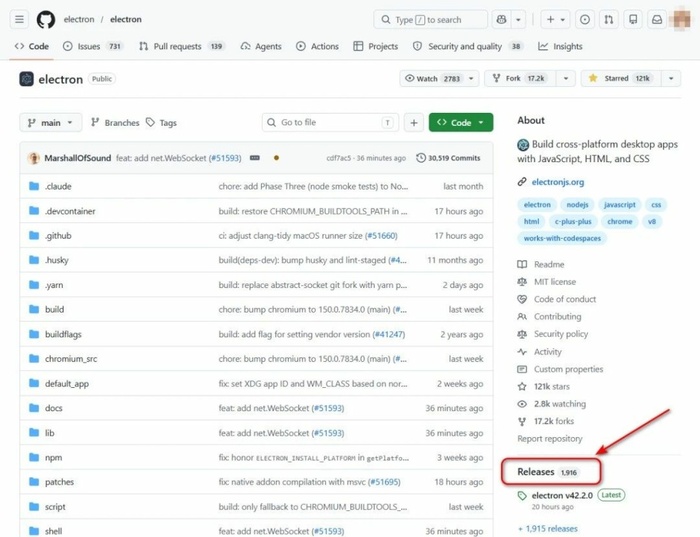This screenshot has width=700, height=537.
Task: Go to the GitHub homepage logo
Action: pos(46,20)
